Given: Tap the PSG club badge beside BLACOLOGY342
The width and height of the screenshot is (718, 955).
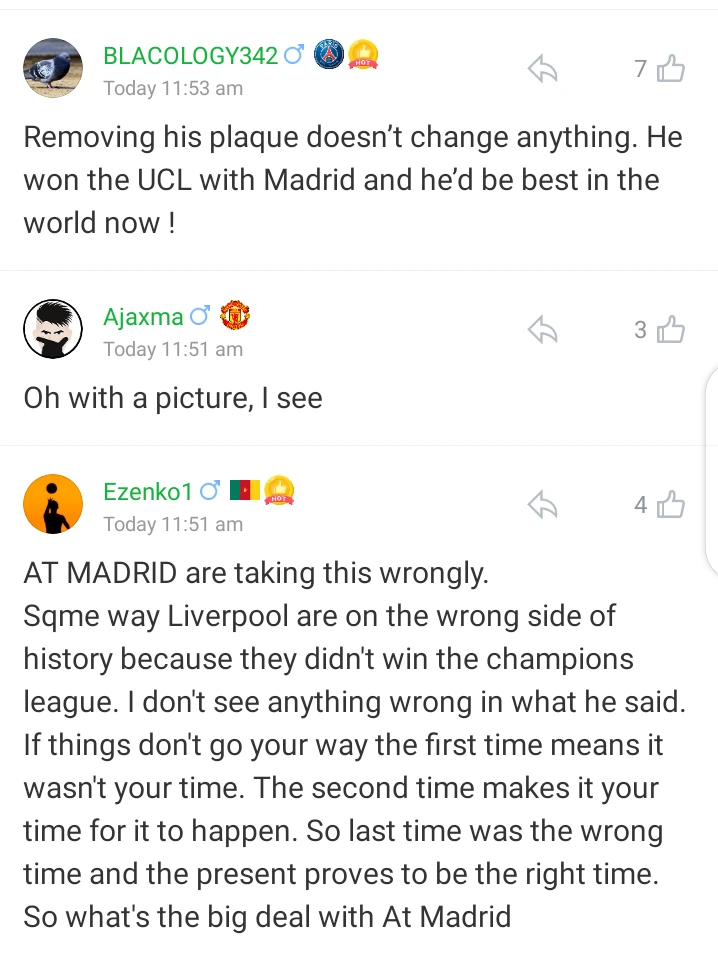Looking at the screenshot, I should click(329, 55).
